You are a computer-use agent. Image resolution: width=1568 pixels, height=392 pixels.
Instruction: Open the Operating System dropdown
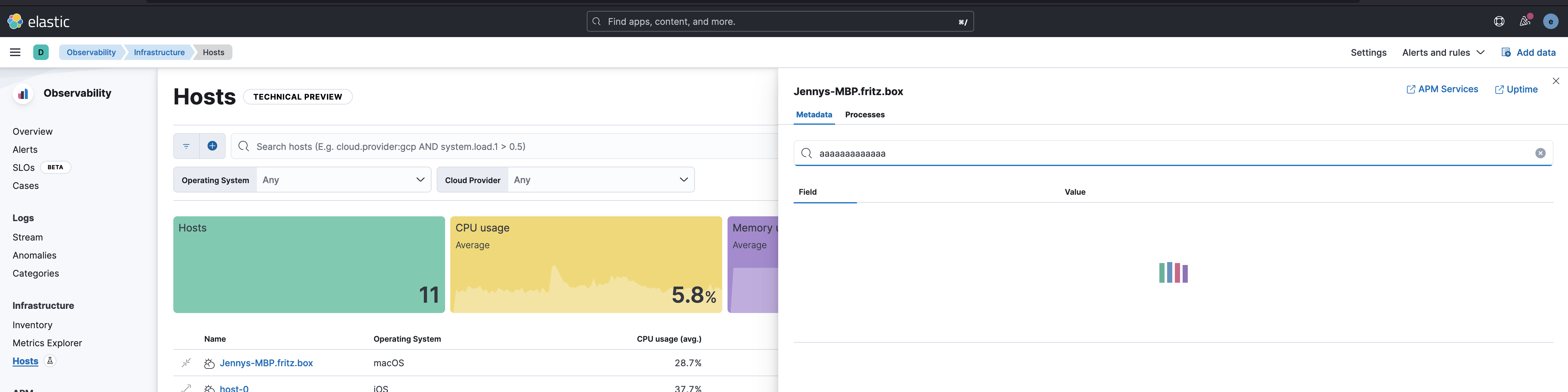344,180
